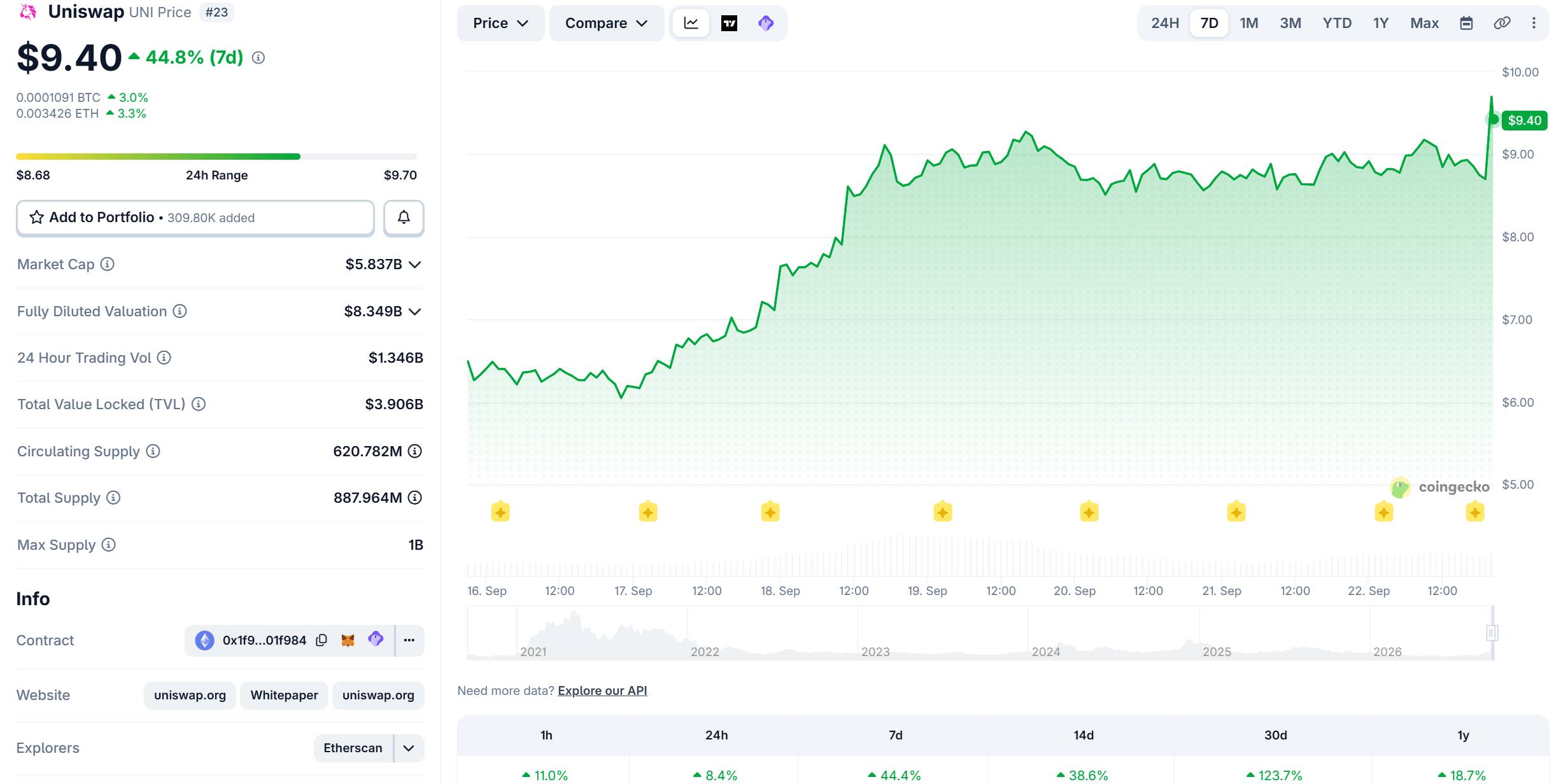The height and width of the screenshot is (784, 1554).
Task: Open the Whitepaper link
Action: pos(284,696)
